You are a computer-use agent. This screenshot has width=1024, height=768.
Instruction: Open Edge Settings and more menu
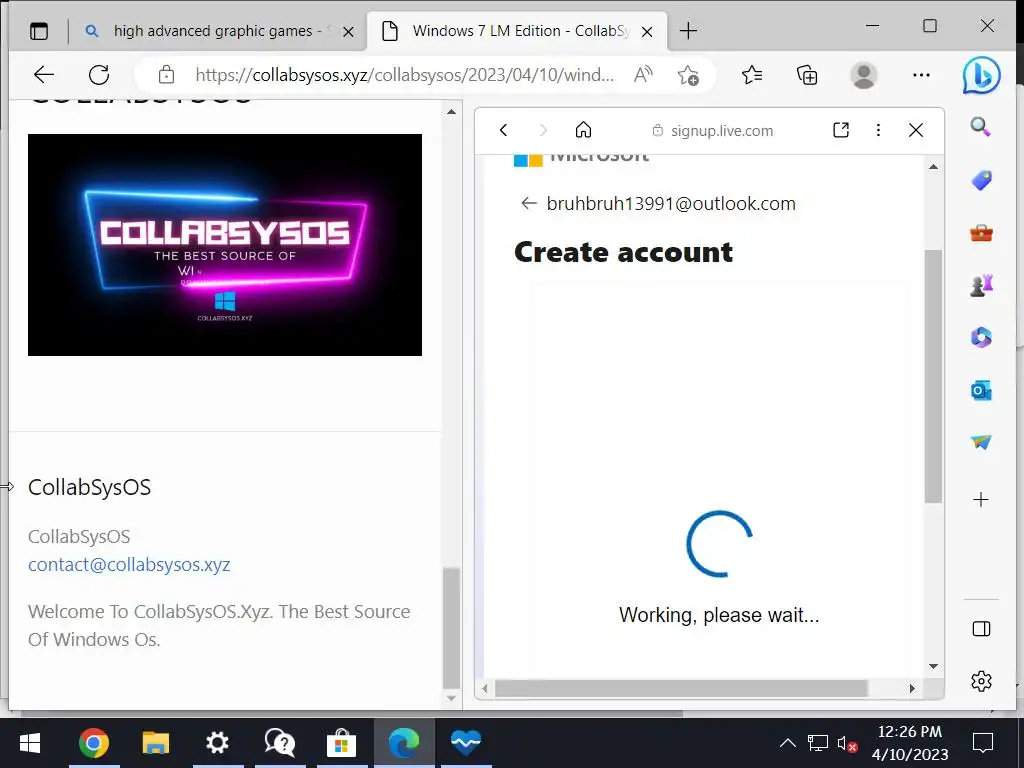coord(921,75)
